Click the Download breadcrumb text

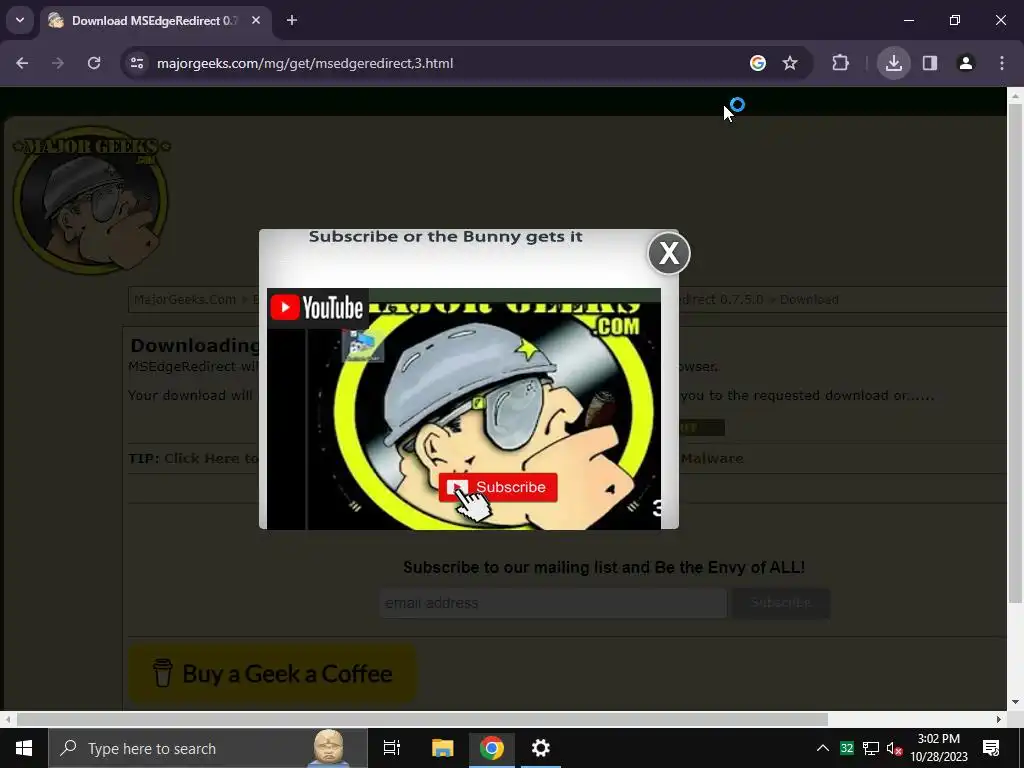point(809,300)
